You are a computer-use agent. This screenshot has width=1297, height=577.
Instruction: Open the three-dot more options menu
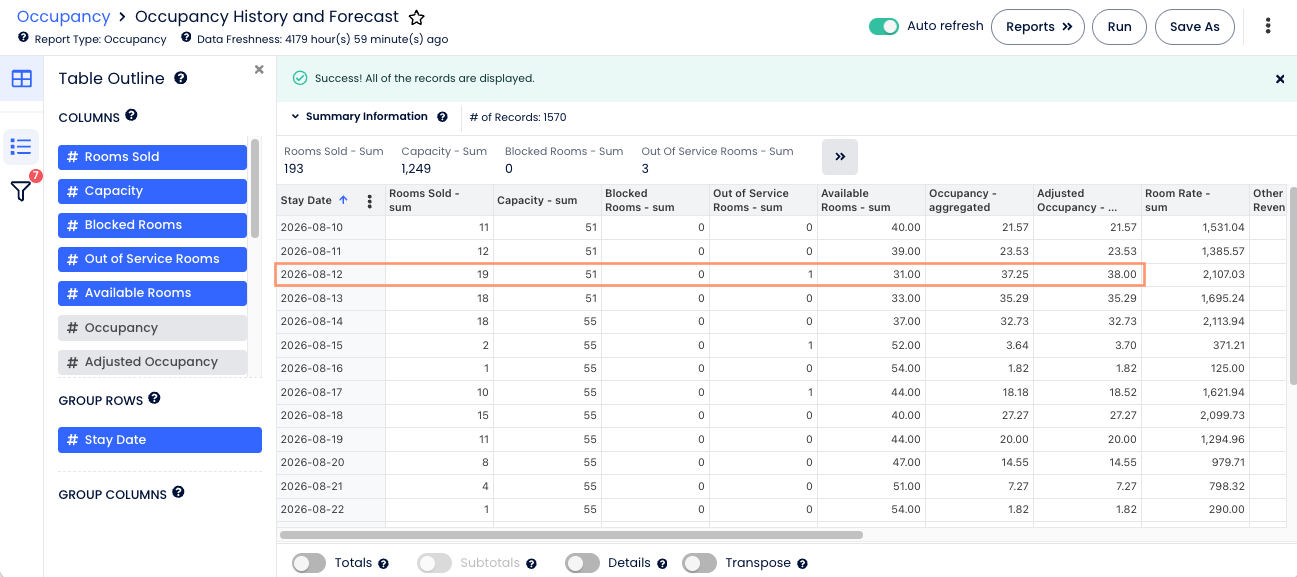(1268, 26)
